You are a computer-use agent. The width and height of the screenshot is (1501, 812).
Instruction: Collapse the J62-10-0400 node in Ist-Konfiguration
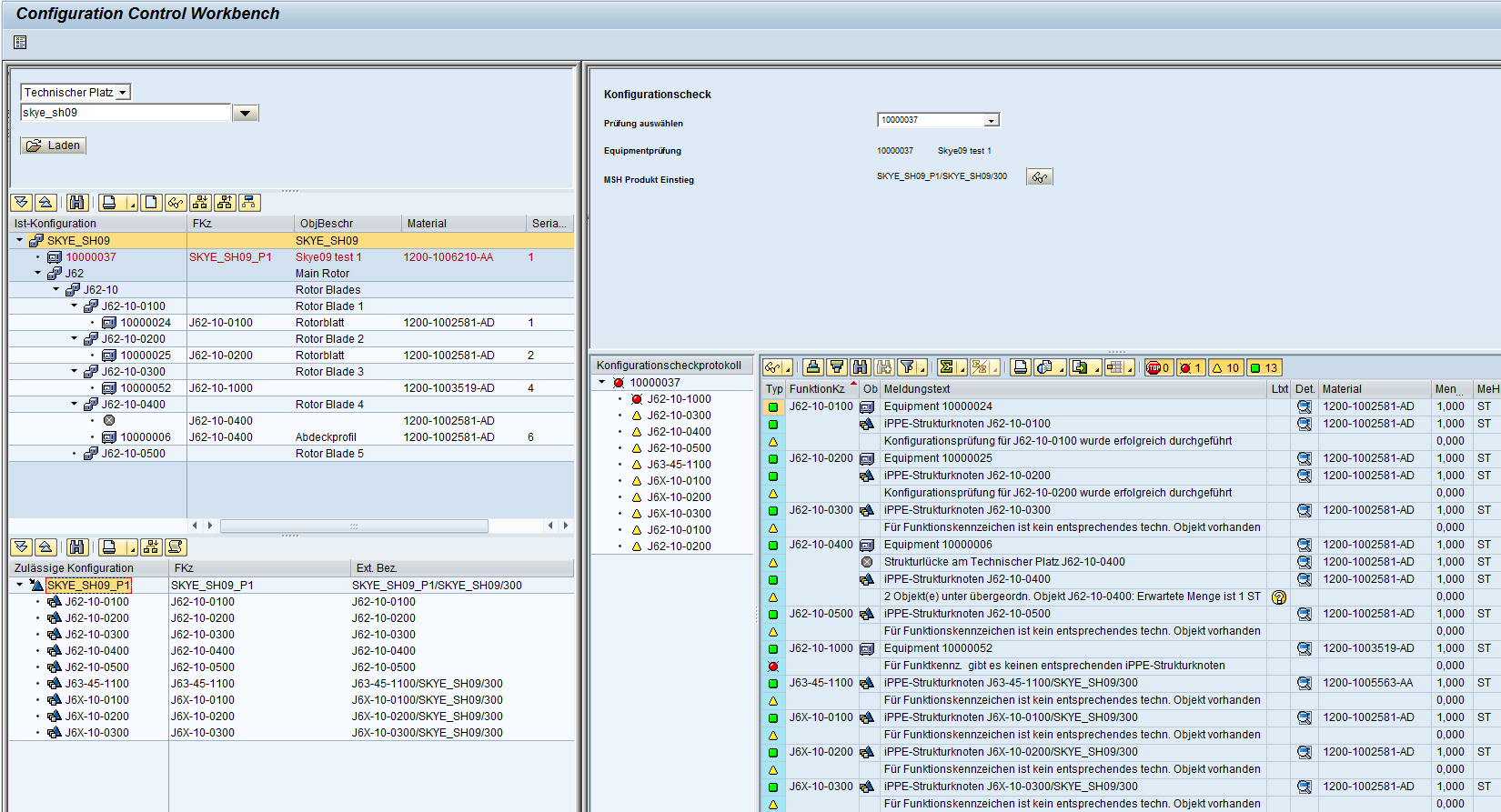(74, 404)
